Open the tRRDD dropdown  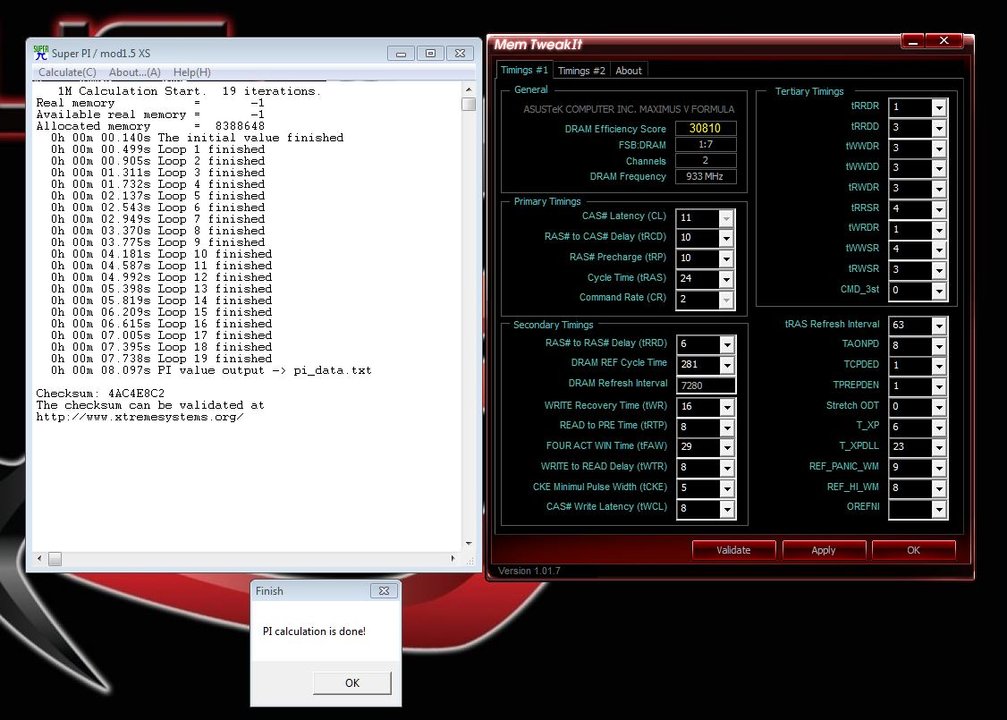[939, 128]
